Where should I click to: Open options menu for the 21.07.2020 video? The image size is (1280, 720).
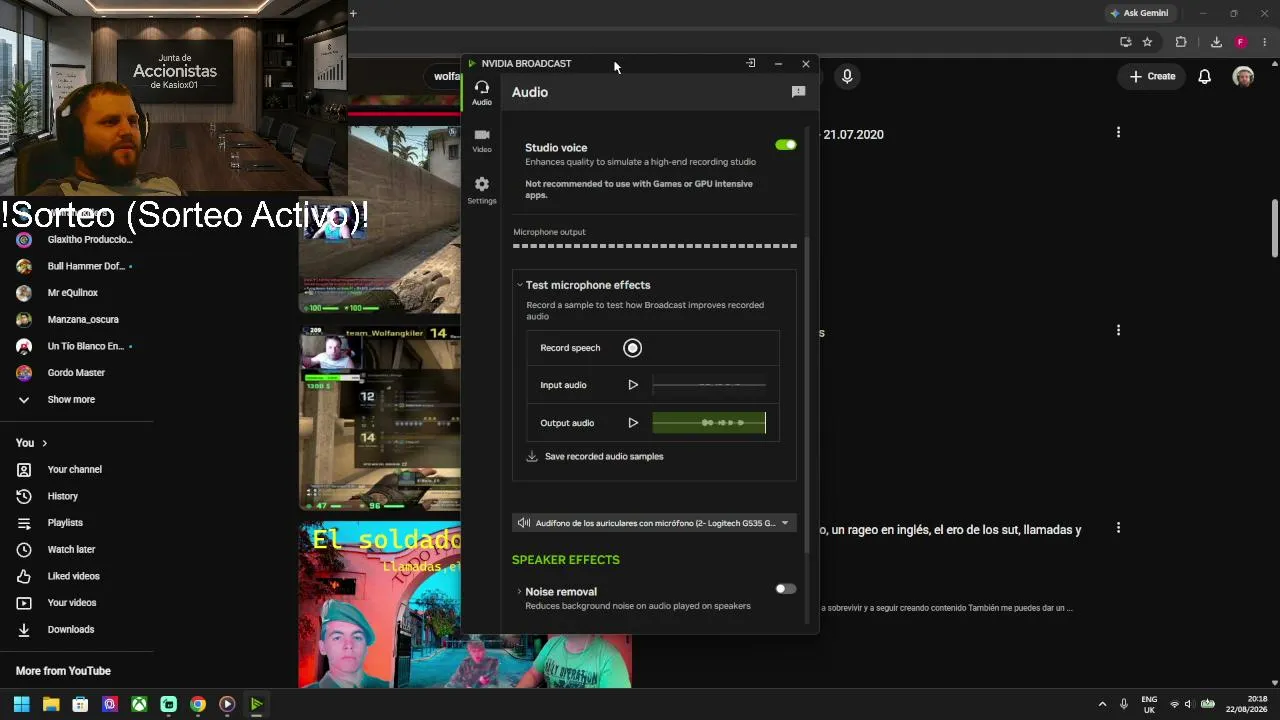tap(1118, 132)
